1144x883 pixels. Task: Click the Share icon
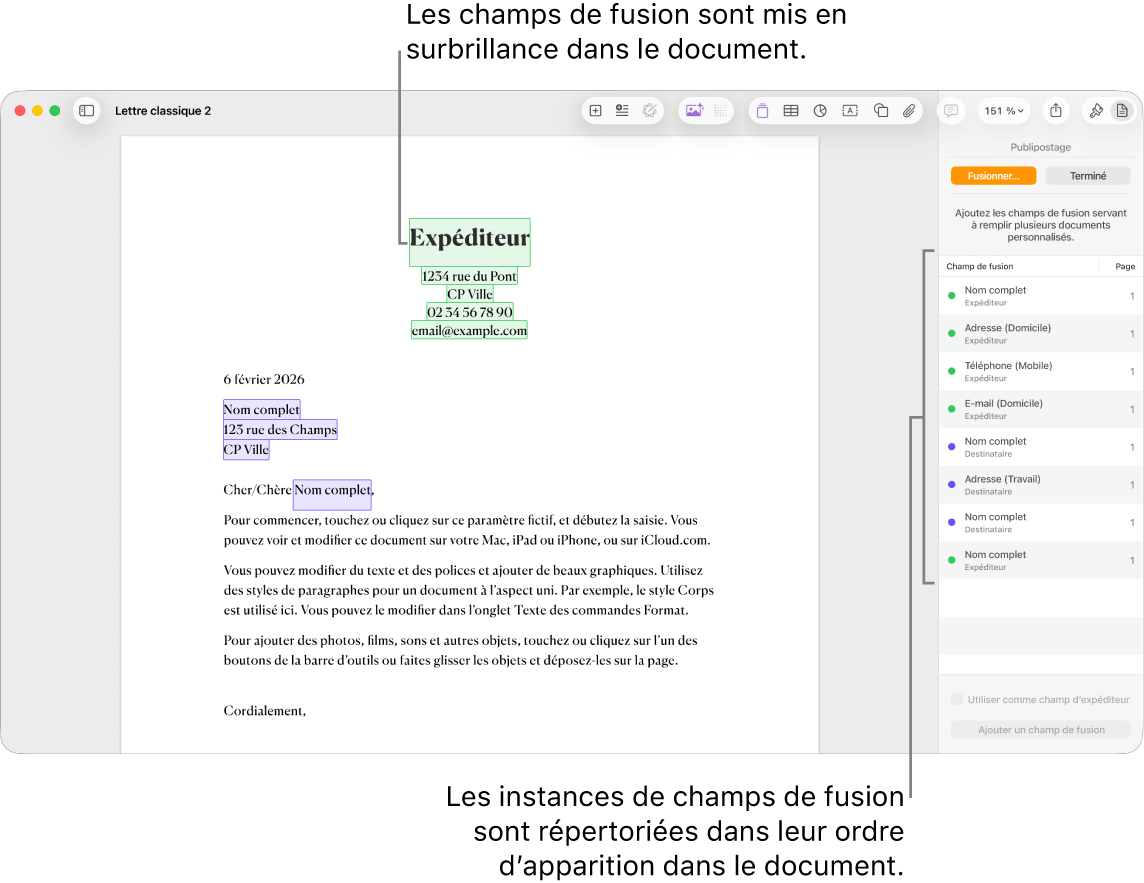pyautogui.click(x=1056, y=111)
